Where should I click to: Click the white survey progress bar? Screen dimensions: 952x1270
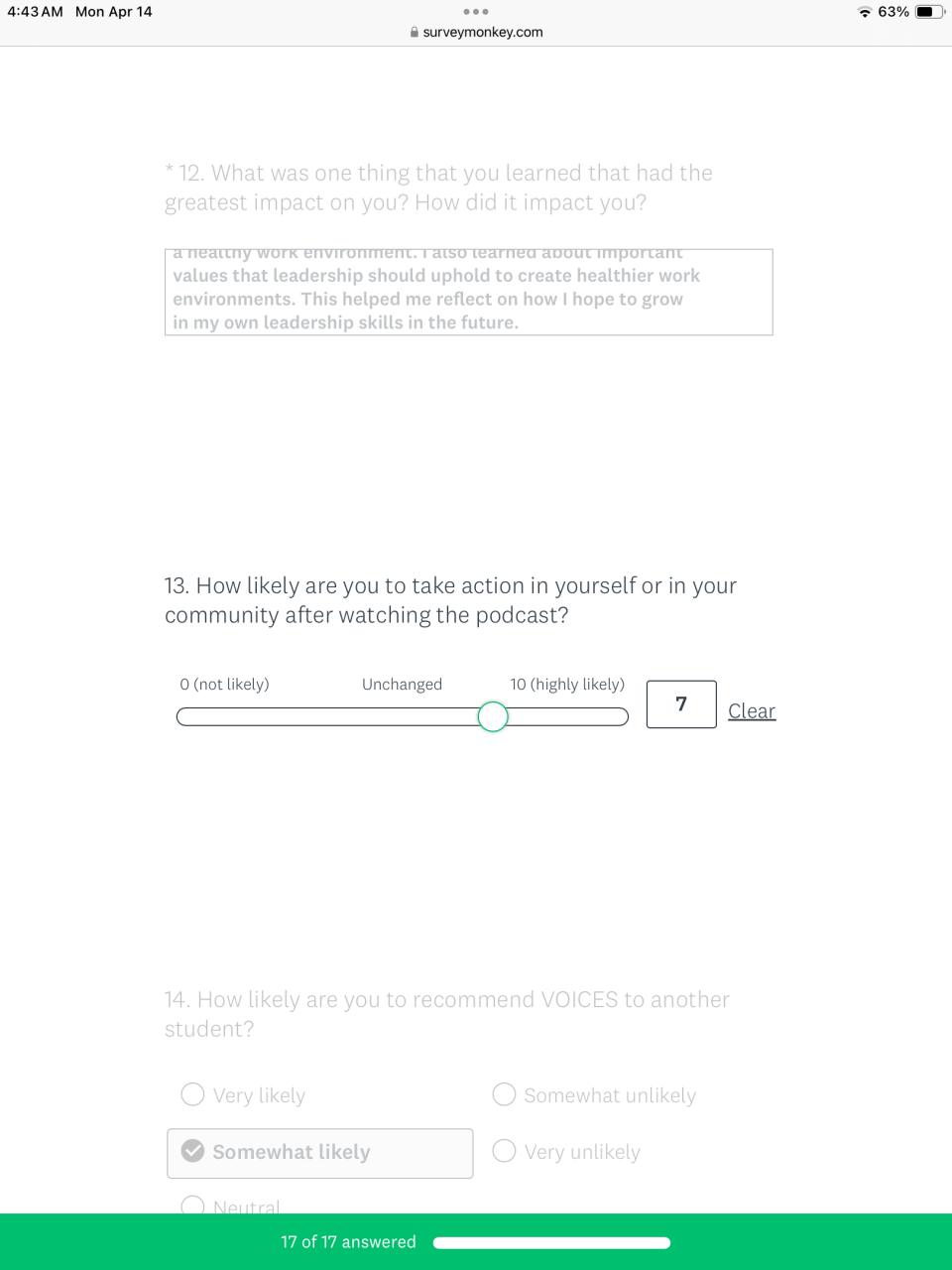pos(551,1242)
